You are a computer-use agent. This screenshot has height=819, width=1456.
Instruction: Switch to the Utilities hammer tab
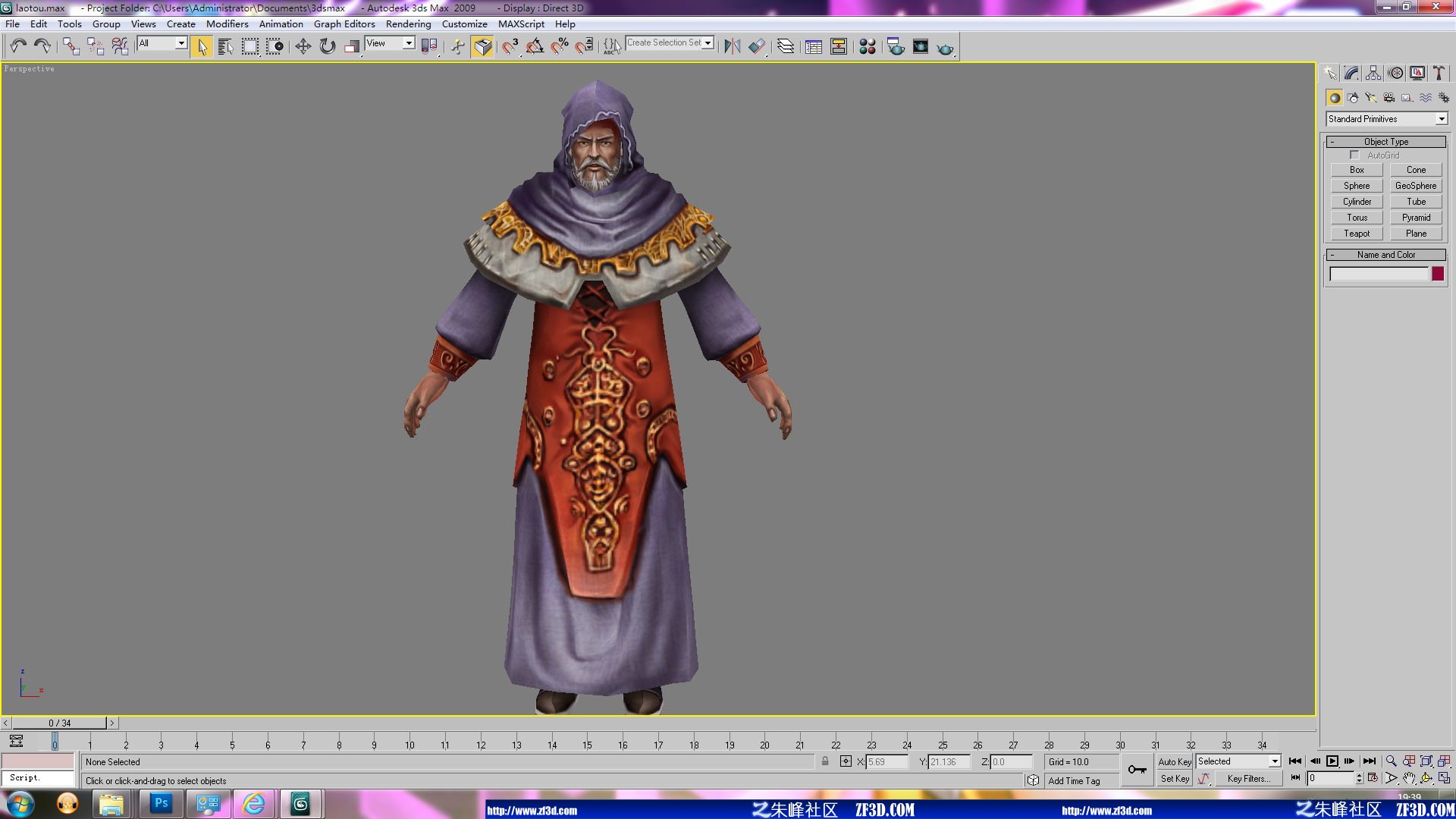coord(1439,73)
